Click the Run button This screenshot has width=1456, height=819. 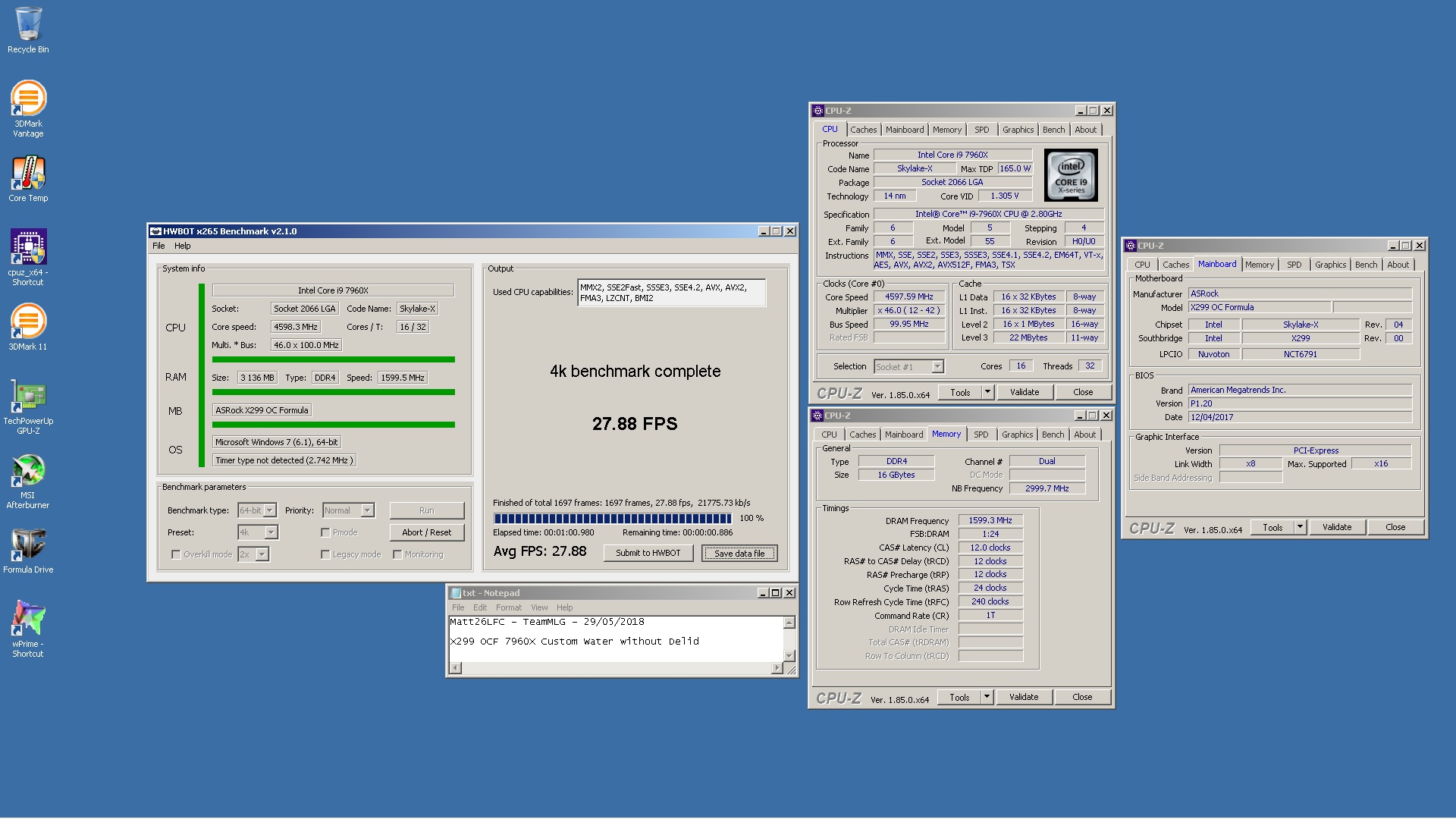[427, 510]
